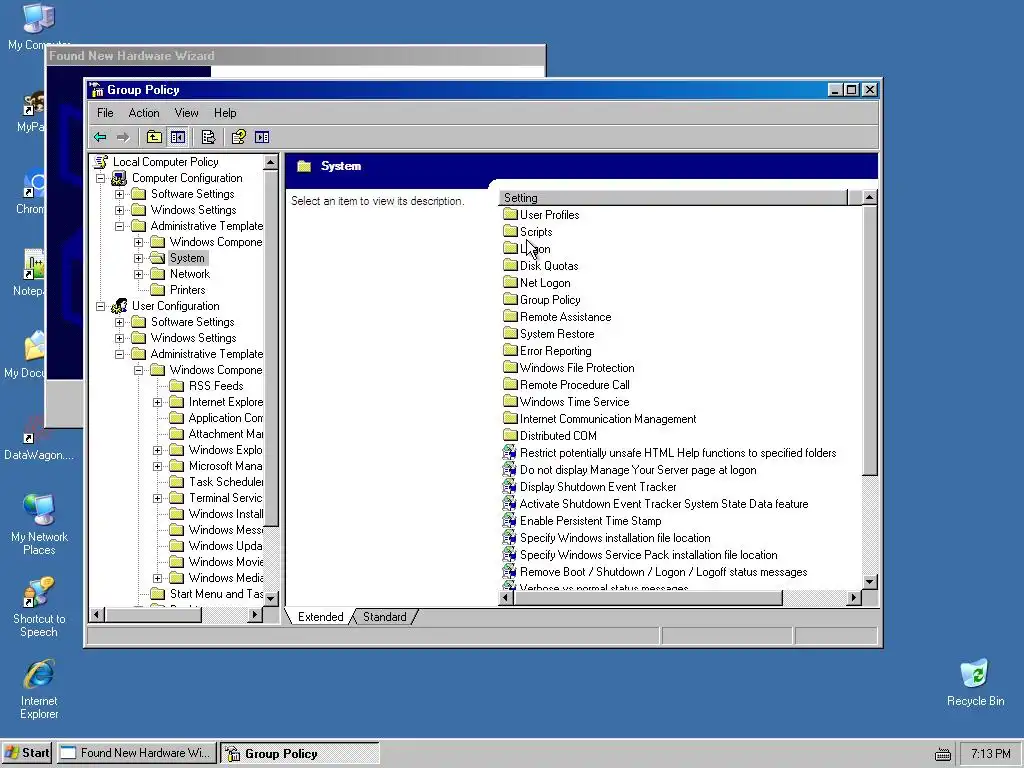This screenshot has width=1024, height=768.
Task: Click the Export List toolbar icon
Action: click(x=208, y=137)
